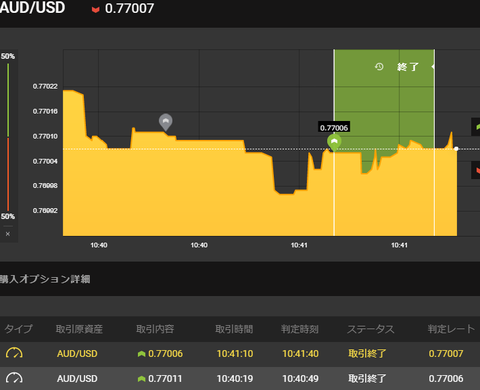The image size is (480, 390).
Task: Click the gray trade marker pin on chart
Action: [x=166, y=122]
